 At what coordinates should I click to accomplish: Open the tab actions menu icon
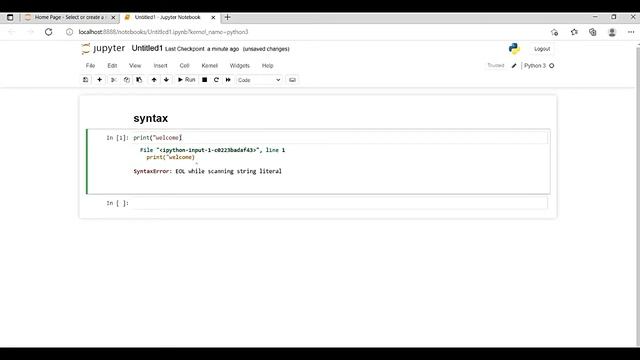[10, 18]
